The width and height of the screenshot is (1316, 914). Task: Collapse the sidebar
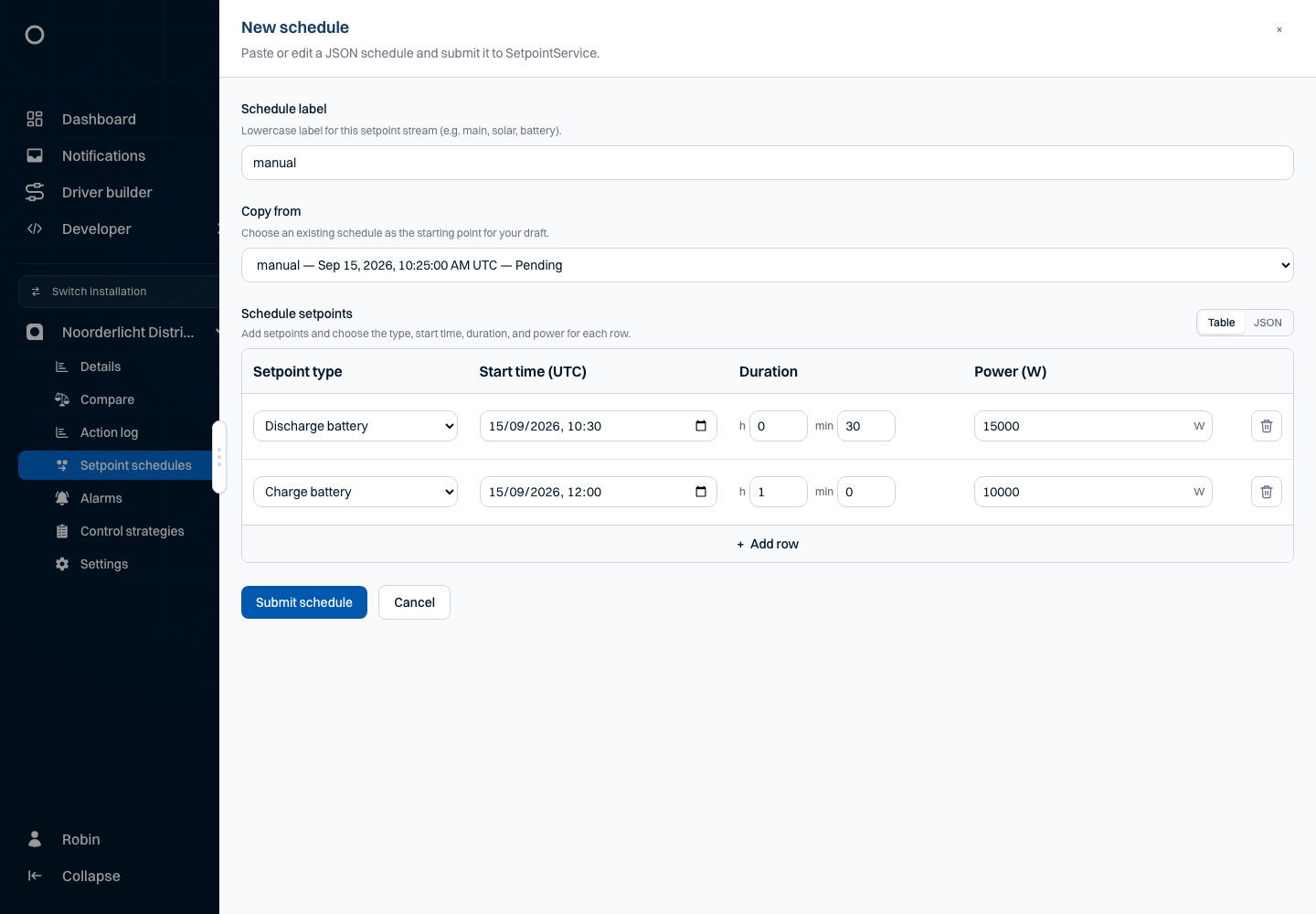(x=90, y=876)
